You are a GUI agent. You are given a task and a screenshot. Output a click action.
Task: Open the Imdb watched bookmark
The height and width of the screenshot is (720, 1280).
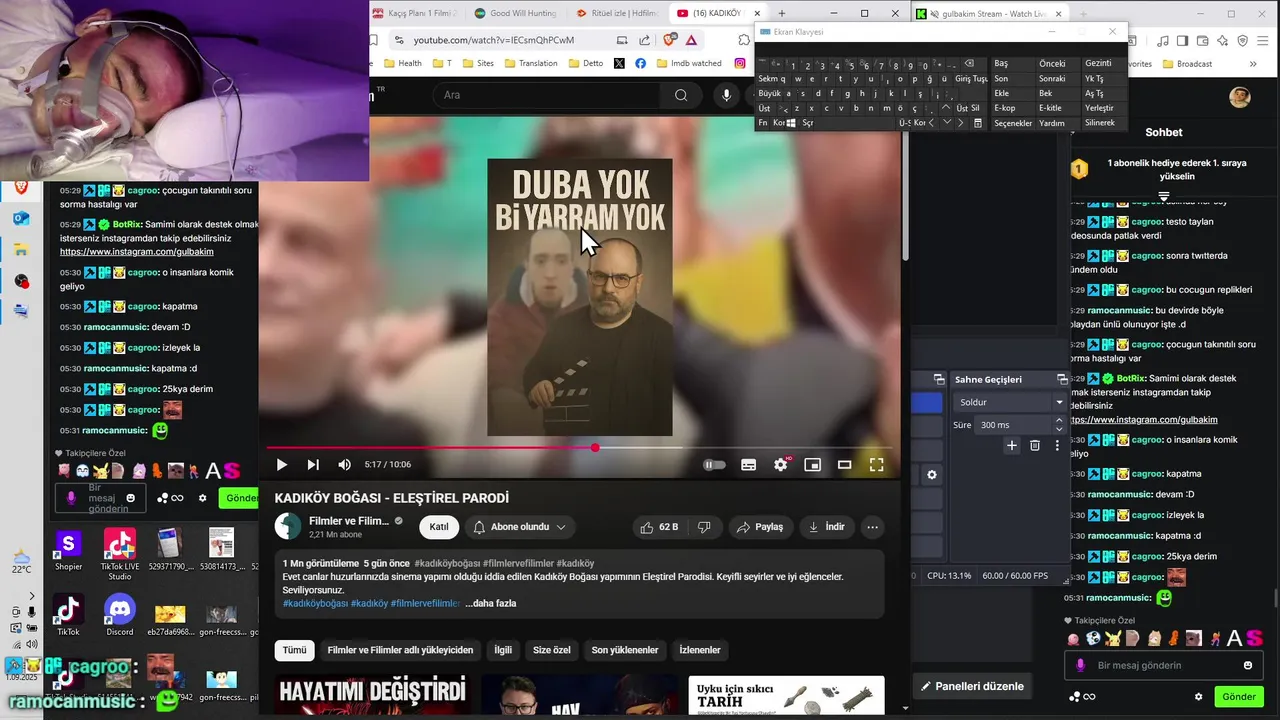click(x=688, y=63)
